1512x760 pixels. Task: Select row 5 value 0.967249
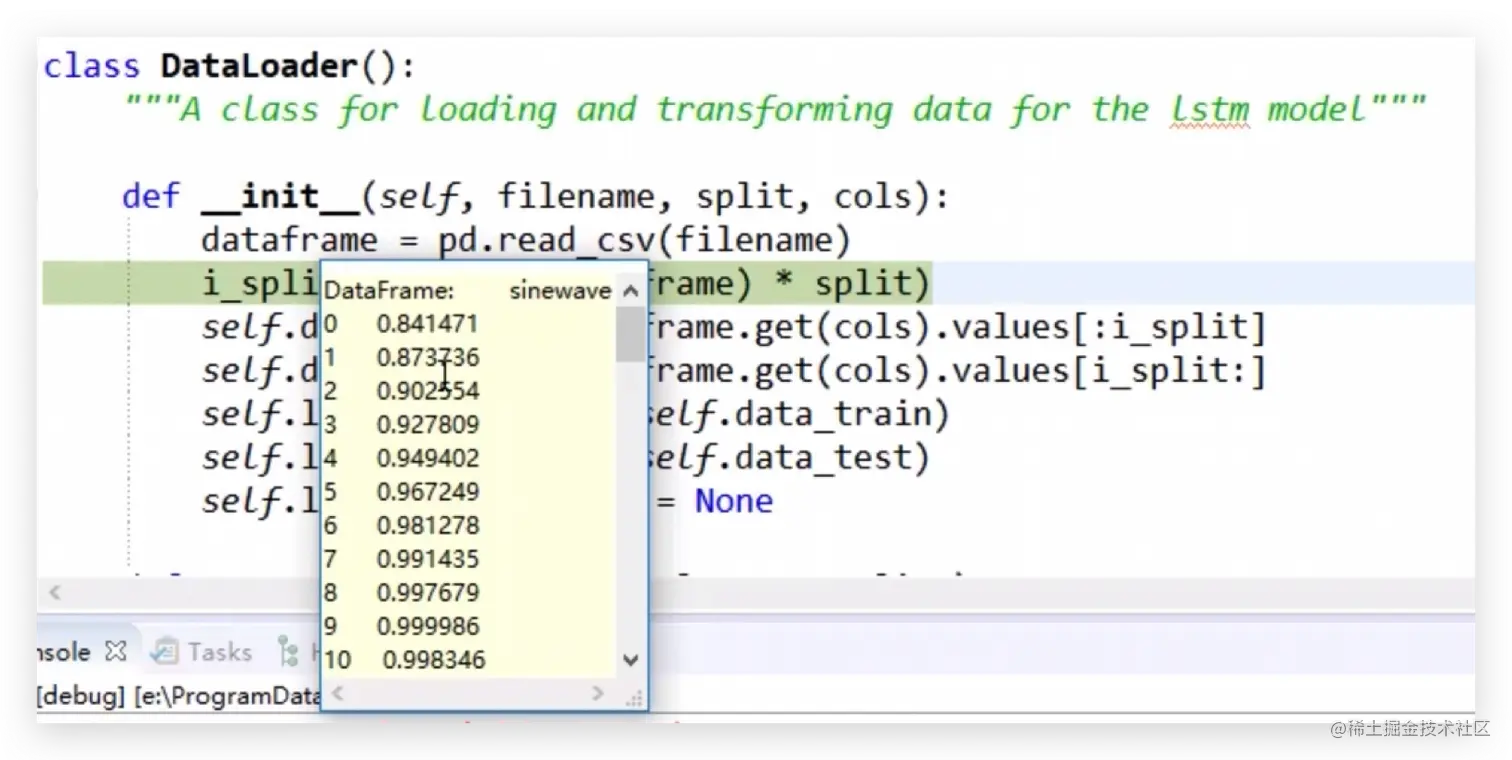coord(427,491)
